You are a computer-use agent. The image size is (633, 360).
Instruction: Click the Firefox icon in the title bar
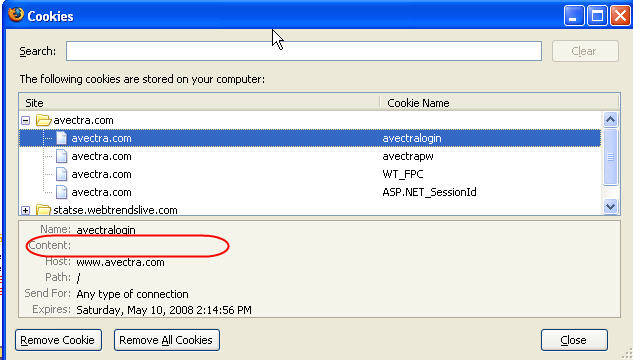tap(16, 15)
